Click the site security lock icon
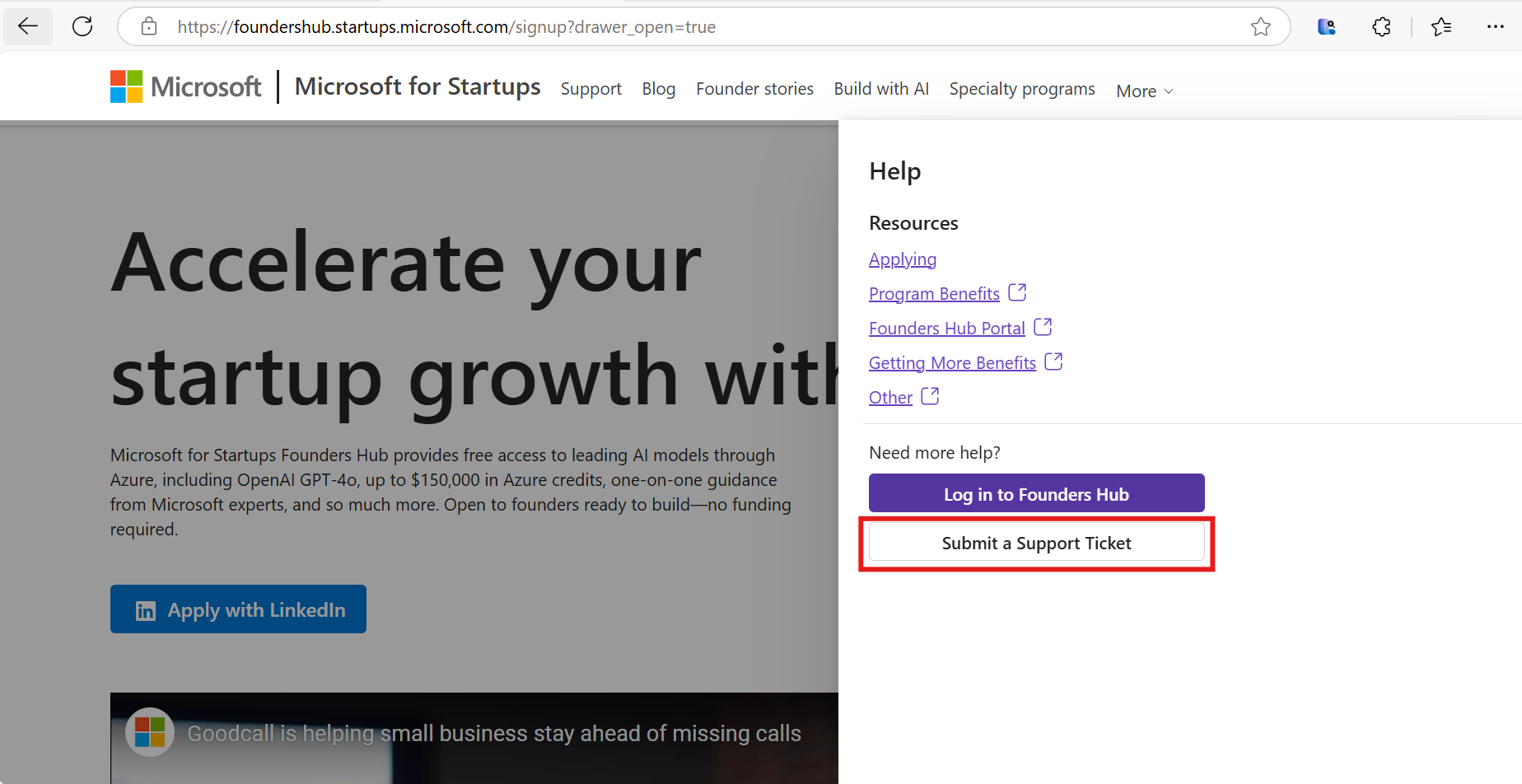Viewport: 1522px width, 784px height. tap(148, 26)
